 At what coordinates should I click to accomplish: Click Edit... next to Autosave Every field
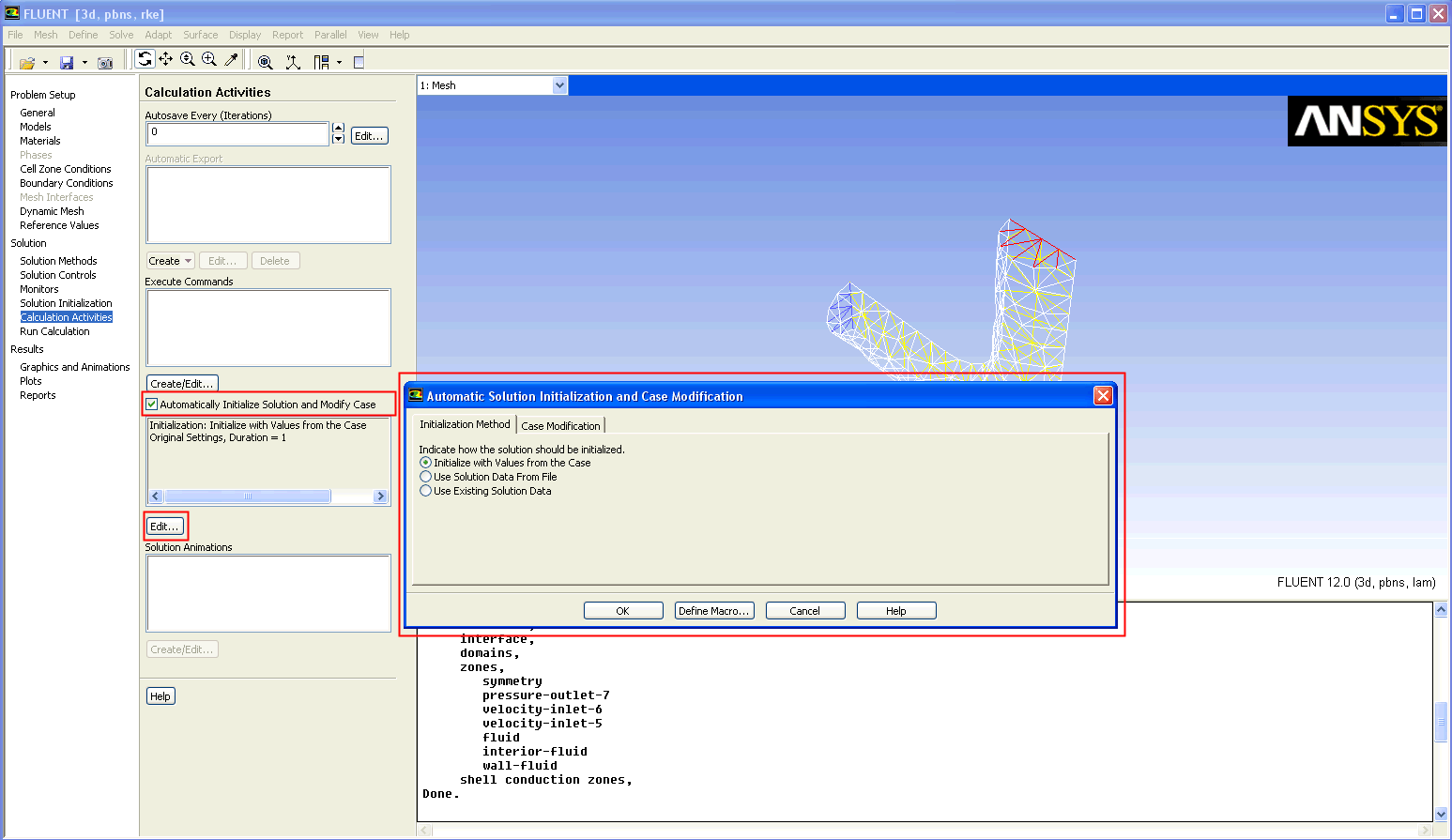(x=369, y=136)
